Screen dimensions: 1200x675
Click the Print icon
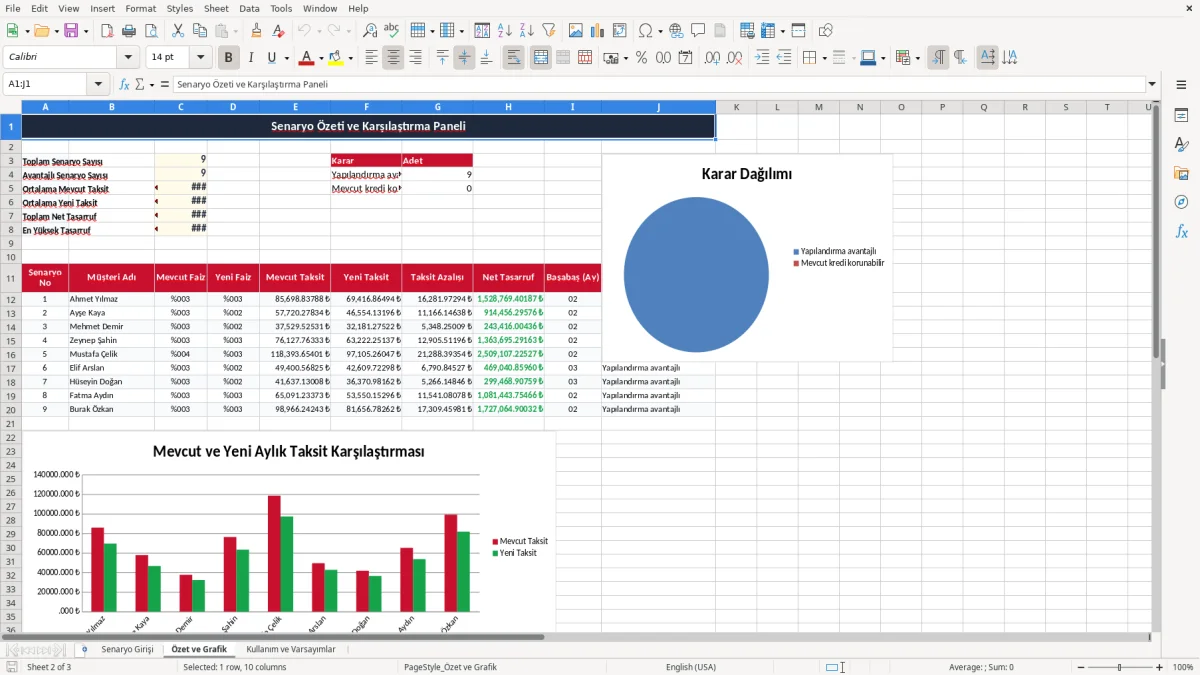point(128,31)
